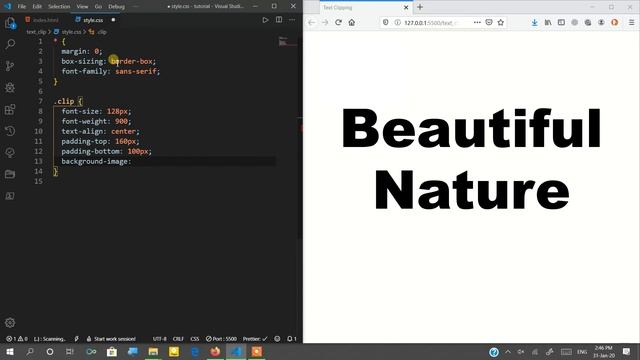Change the CSS language mode in status bar
The height and width of the screenshot is (360, 640).
coord(195,339)
